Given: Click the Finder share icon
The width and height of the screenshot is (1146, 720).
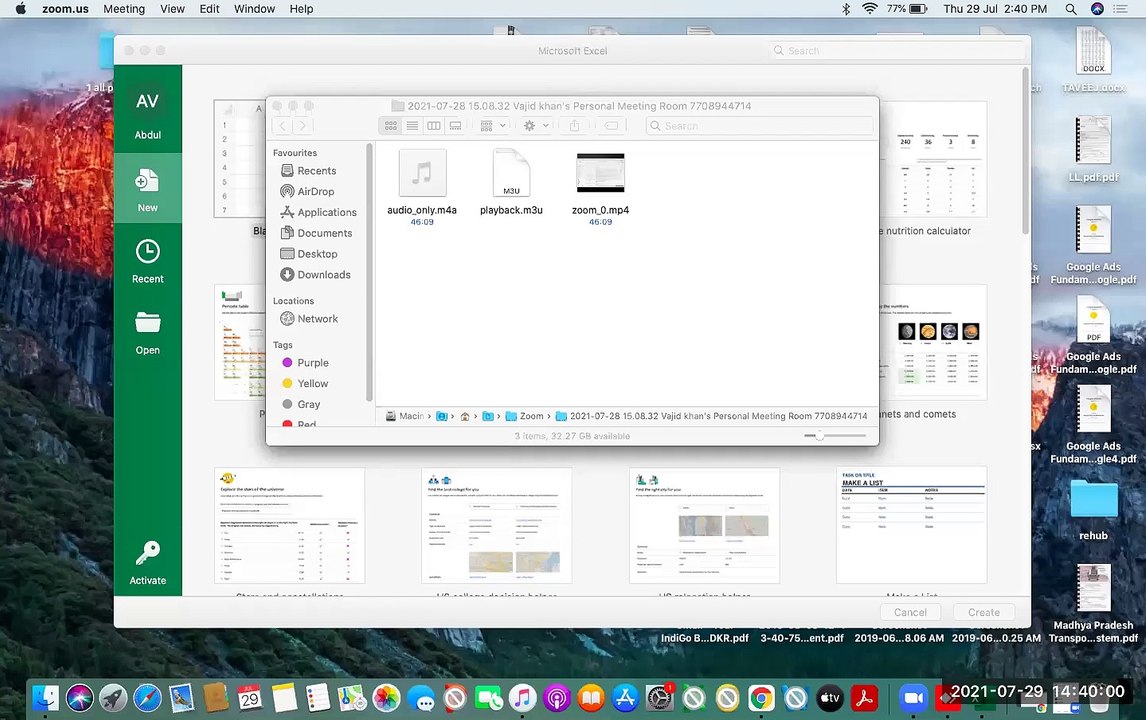Looking at the screenshot, I should (574, 126).
